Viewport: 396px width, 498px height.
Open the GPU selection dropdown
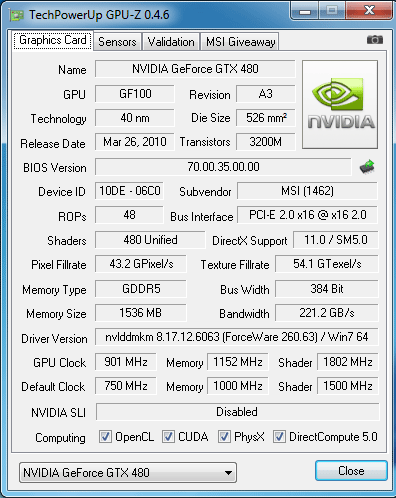coord(128,472)
